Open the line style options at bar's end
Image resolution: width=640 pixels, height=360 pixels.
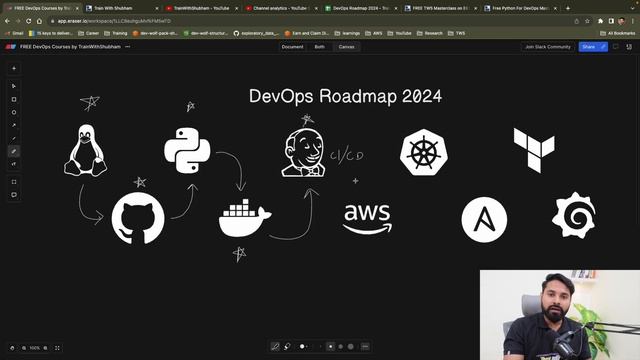pyautogui.click(x=365, y=347)
